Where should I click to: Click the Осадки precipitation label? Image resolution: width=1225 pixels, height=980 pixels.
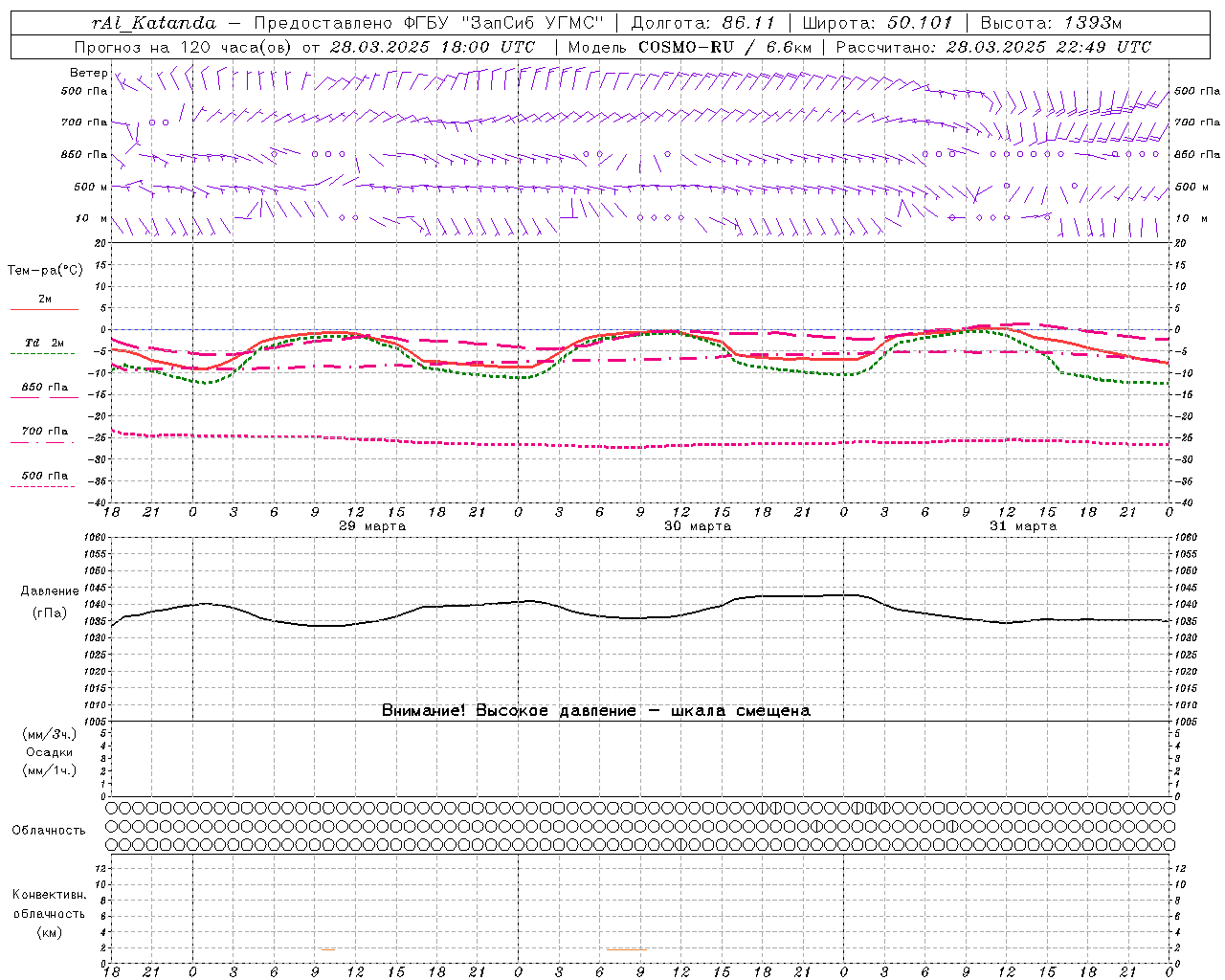pyautogui.click(x=50, y=752)
